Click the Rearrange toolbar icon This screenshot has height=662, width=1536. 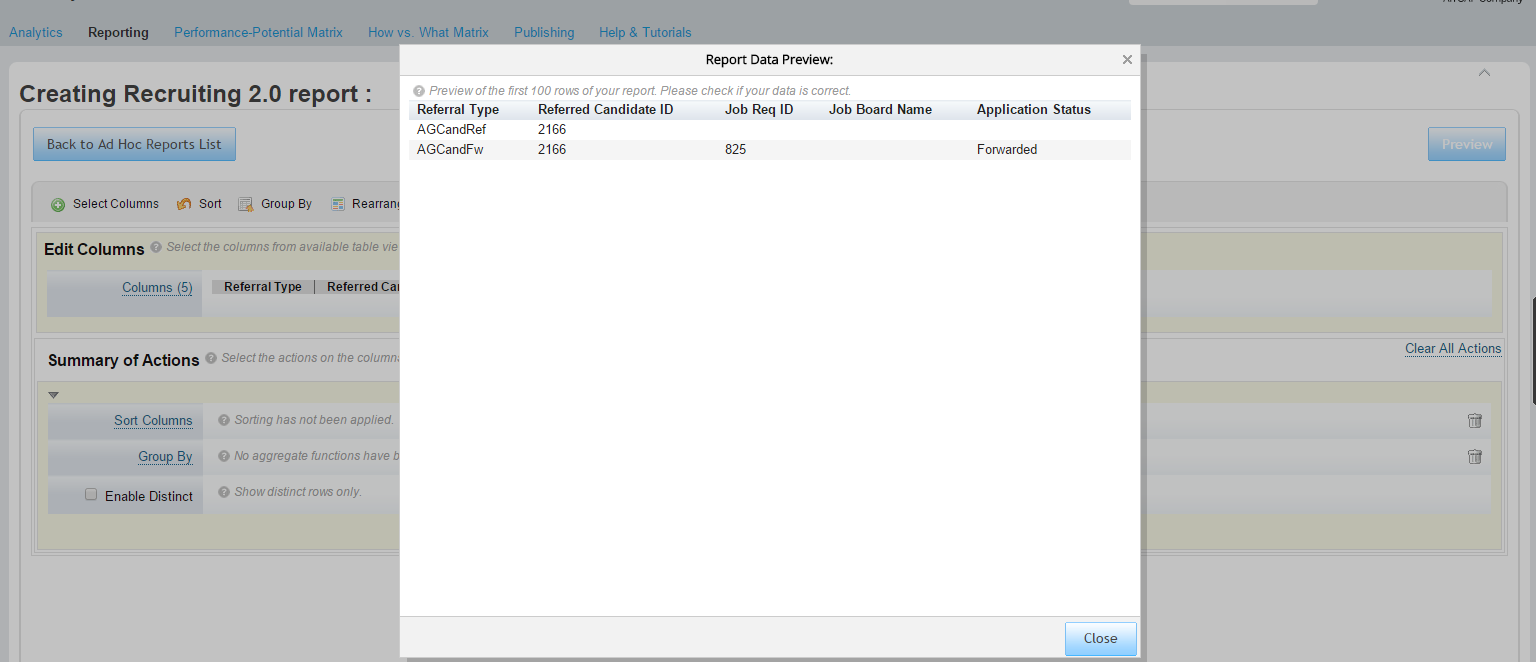(x=338, y=204)
